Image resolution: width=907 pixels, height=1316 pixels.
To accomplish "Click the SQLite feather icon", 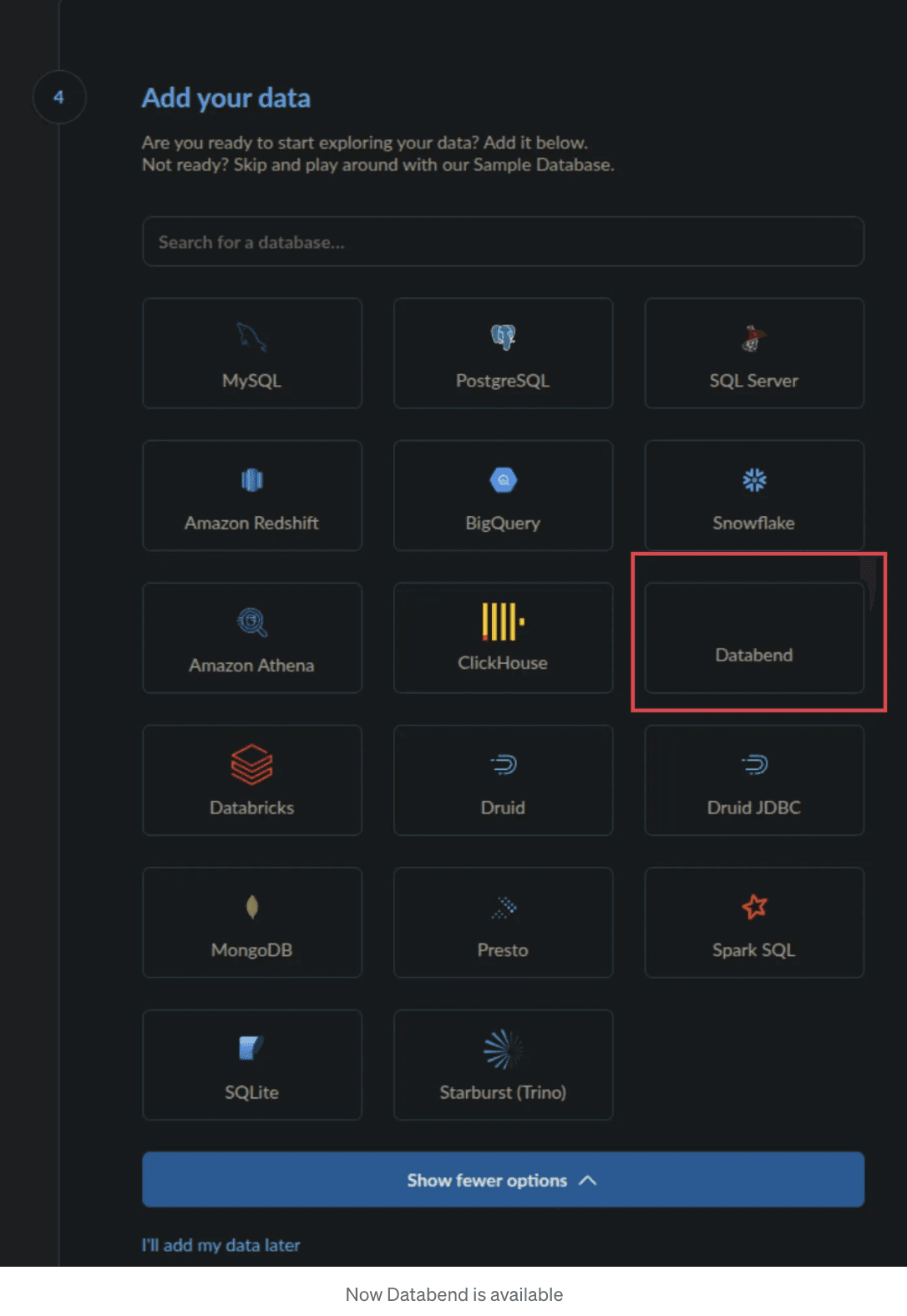I will [251, 1048].
